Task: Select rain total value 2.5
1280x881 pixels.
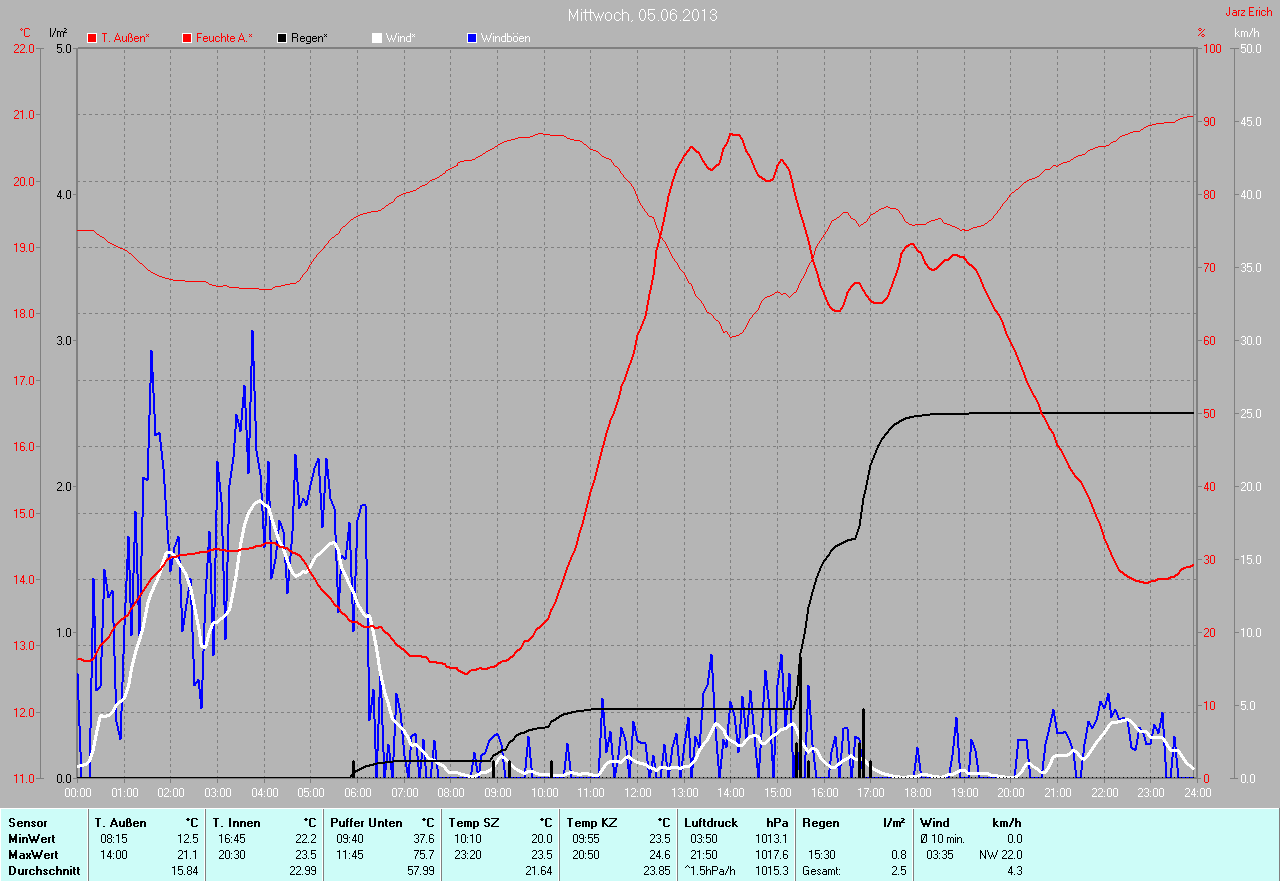Action: 899,871
